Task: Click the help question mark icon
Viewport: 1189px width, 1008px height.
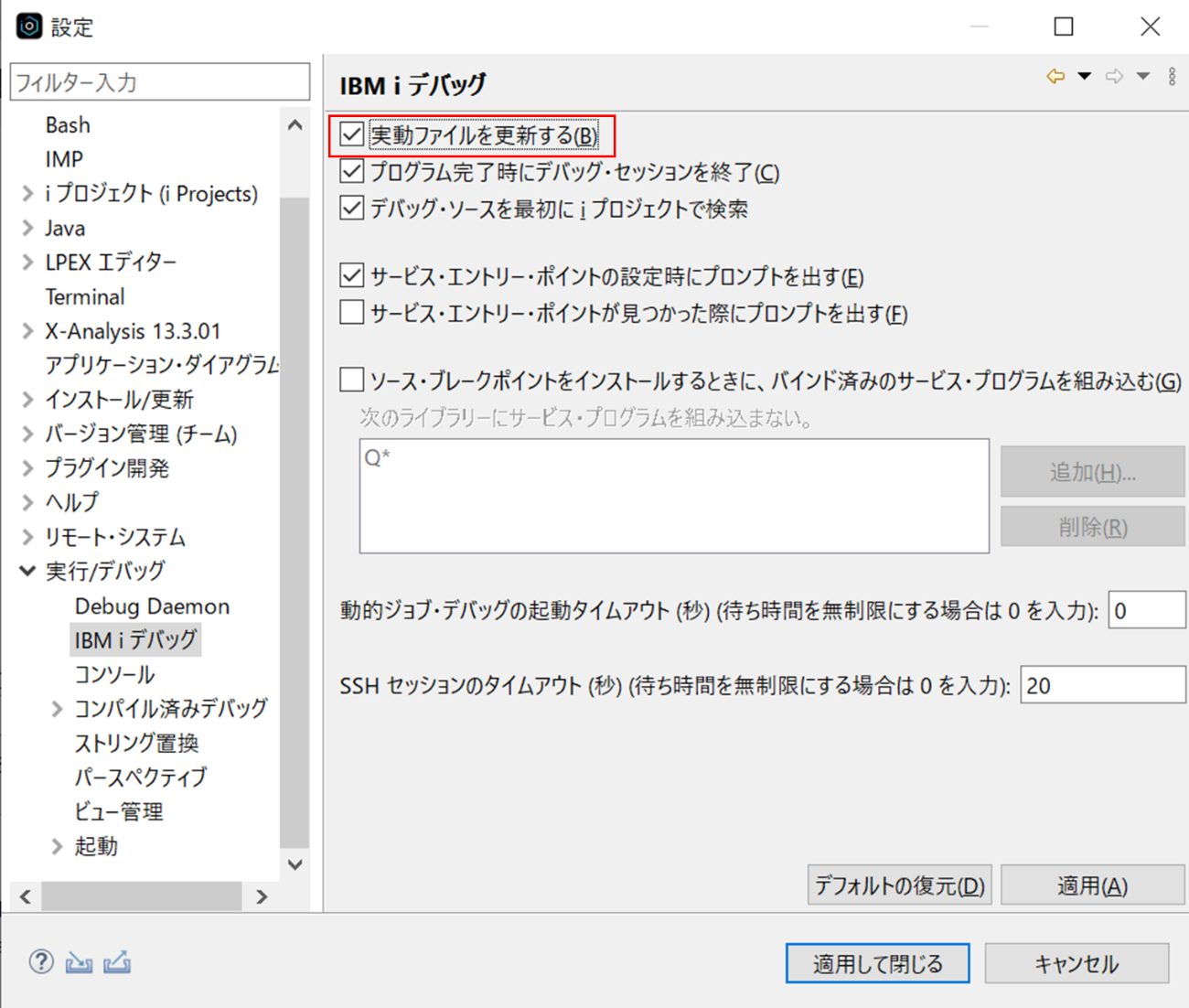Action: click(41, 961)
